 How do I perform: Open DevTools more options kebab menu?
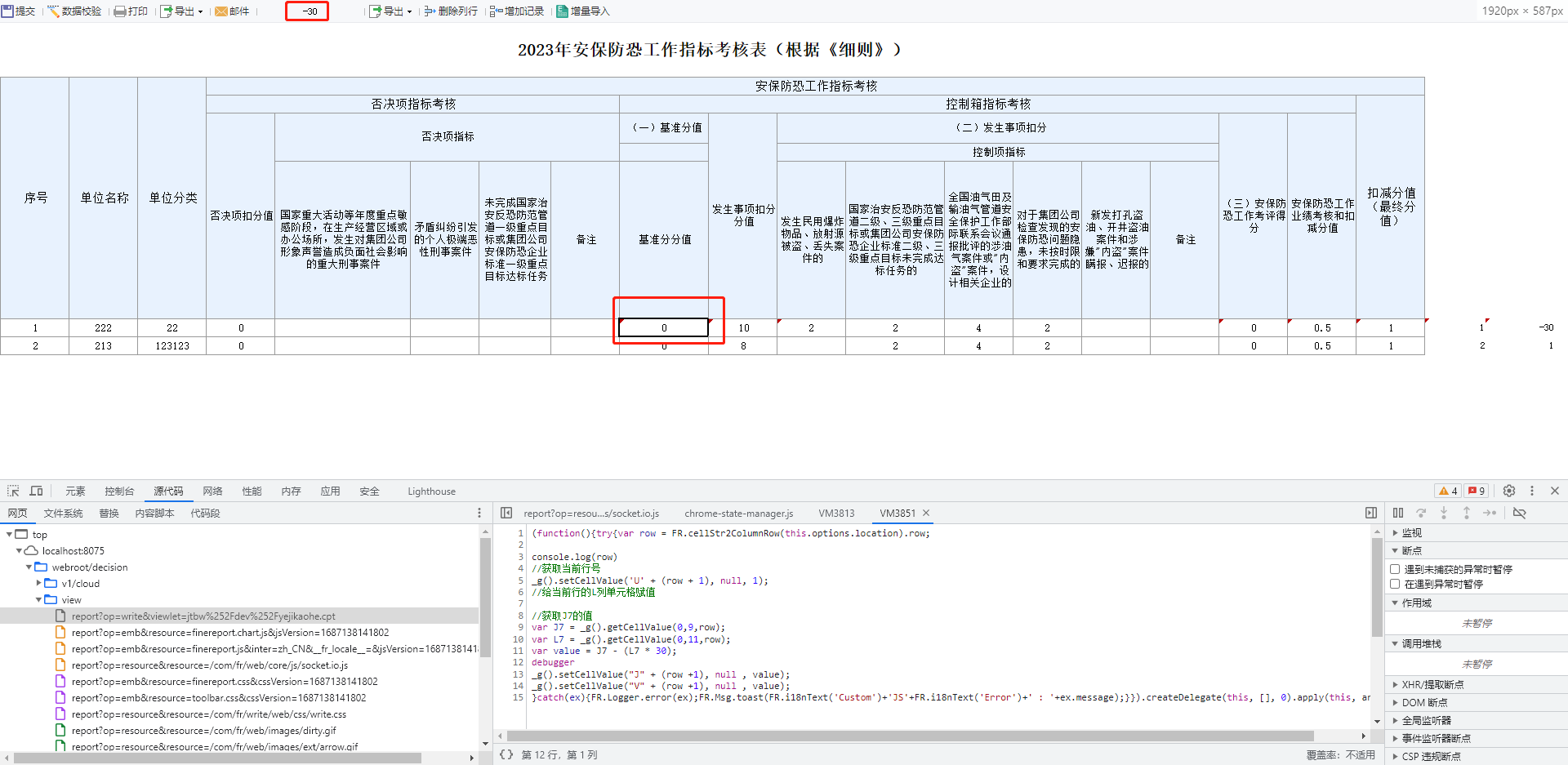[x=1532, y=491]
